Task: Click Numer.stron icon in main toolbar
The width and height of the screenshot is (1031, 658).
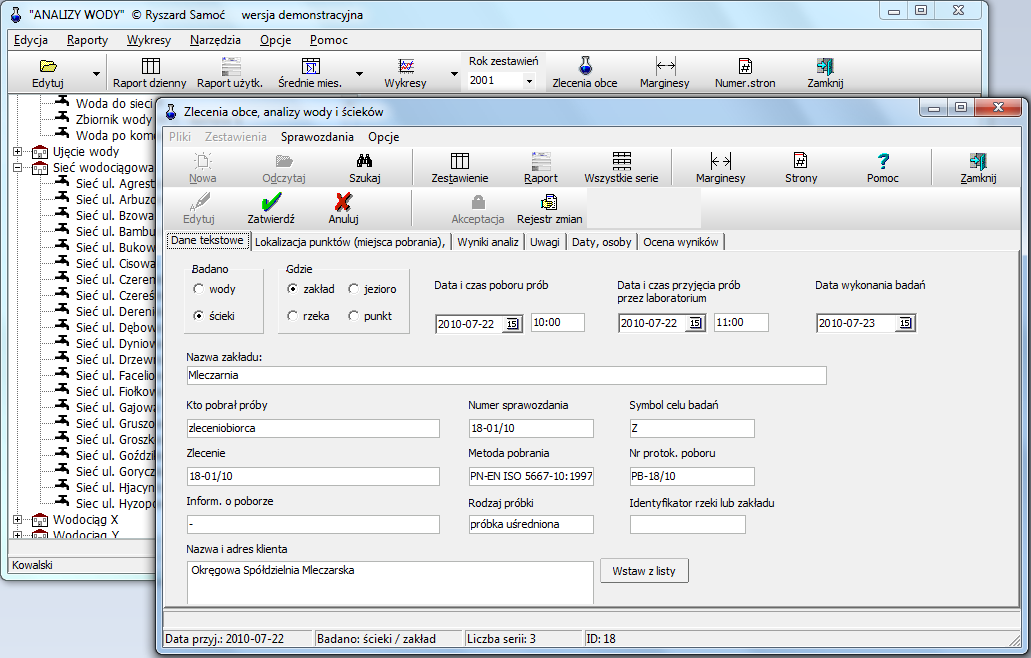Action: (745, 66)
